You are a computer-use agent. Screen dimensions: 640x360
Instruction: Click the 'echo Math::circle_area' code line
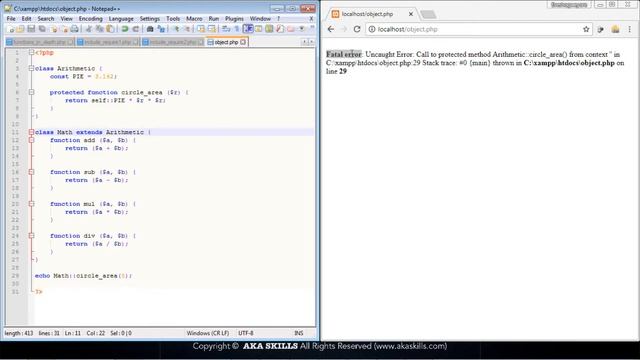coord(83,276)
